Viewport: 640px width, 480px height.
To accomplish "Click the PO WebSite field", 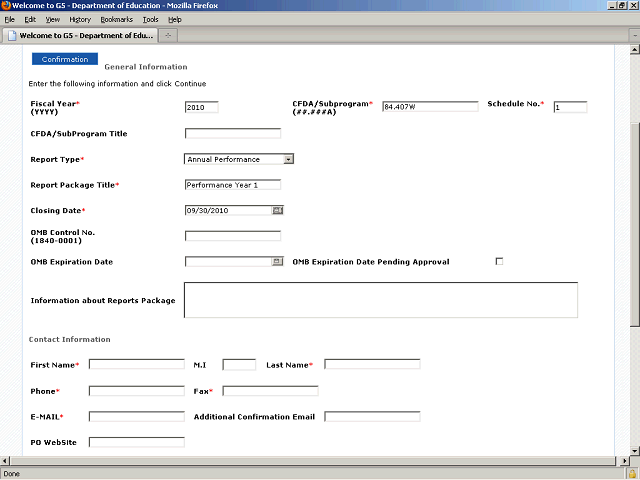I will tap(137, 442).
